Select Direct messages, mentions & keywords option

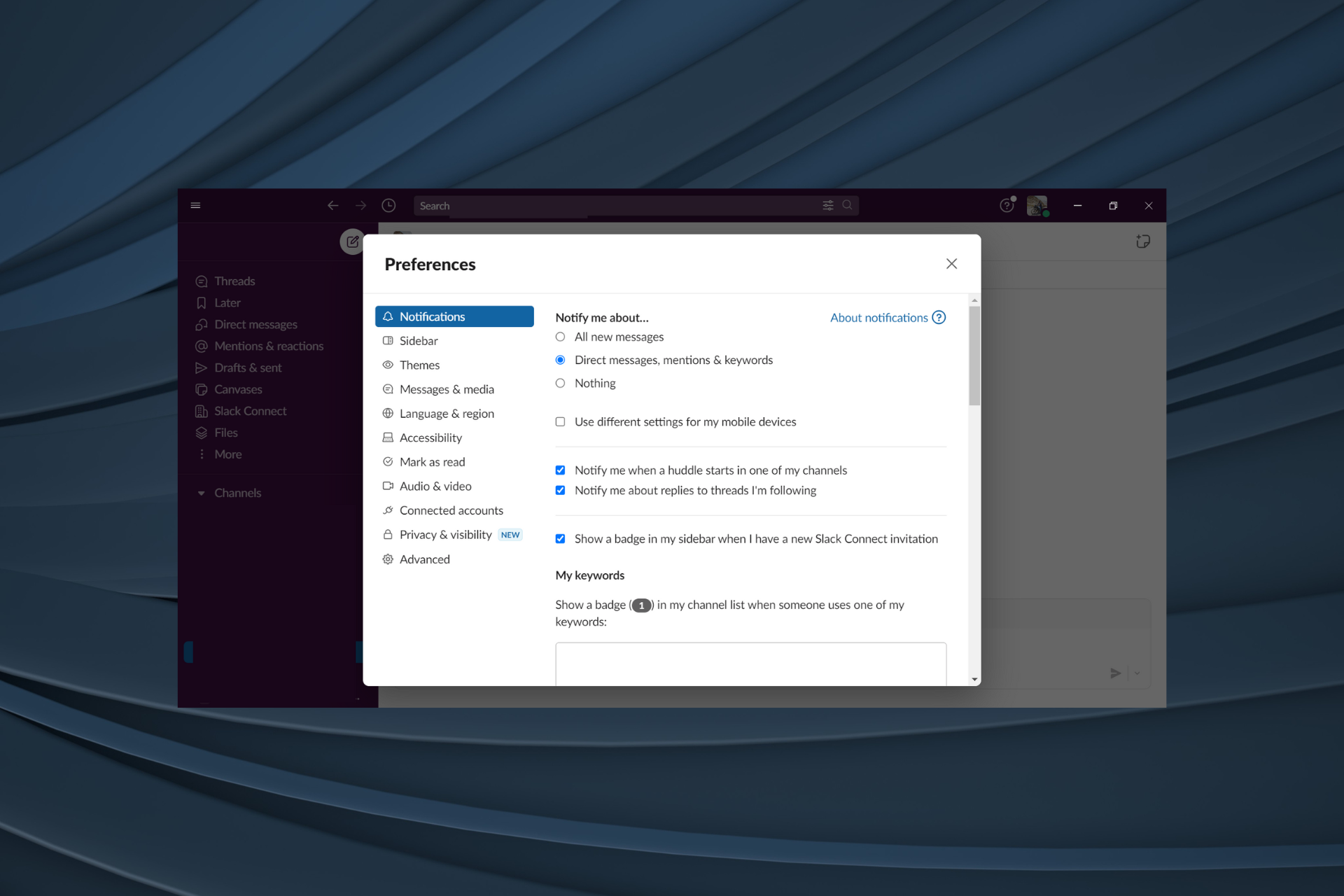pos(560,360)
